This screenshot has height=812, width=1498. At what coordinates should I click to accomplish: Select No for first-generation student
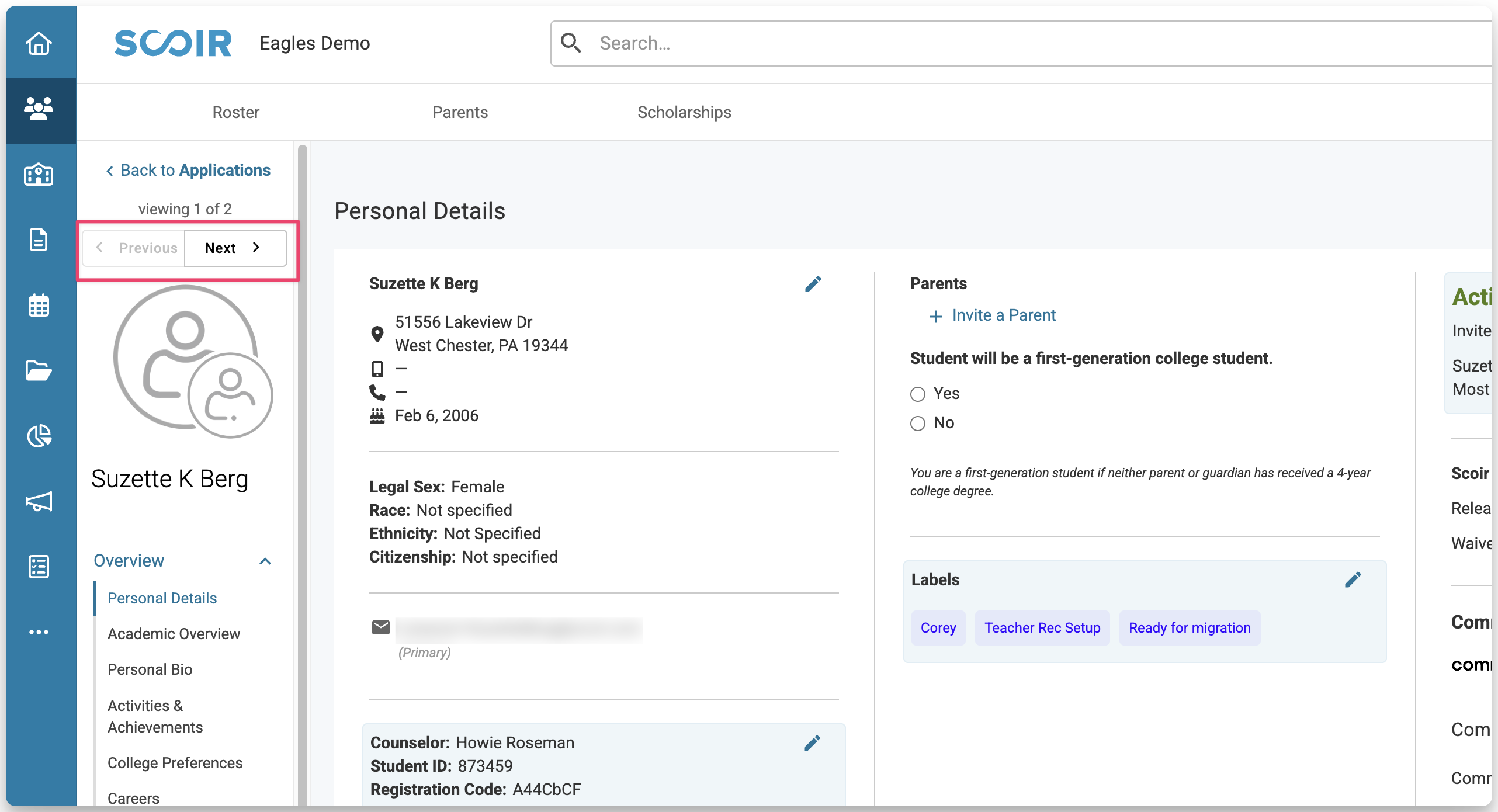pyautogui.click(x=918, y=424)
